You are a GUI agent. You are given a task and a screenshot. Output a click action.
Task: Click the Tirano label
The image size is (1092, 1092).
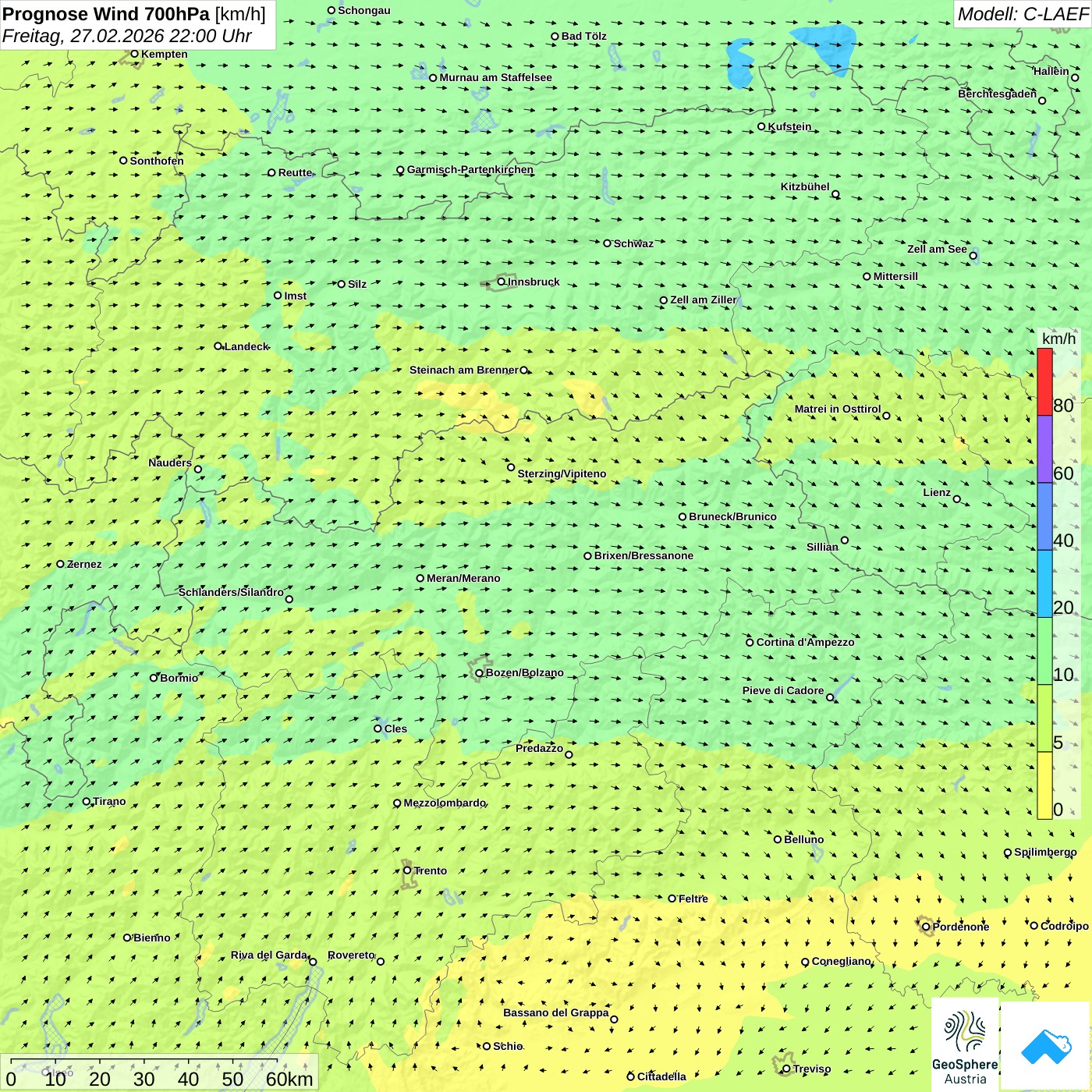pyautogui.click(x=109, y=801)
